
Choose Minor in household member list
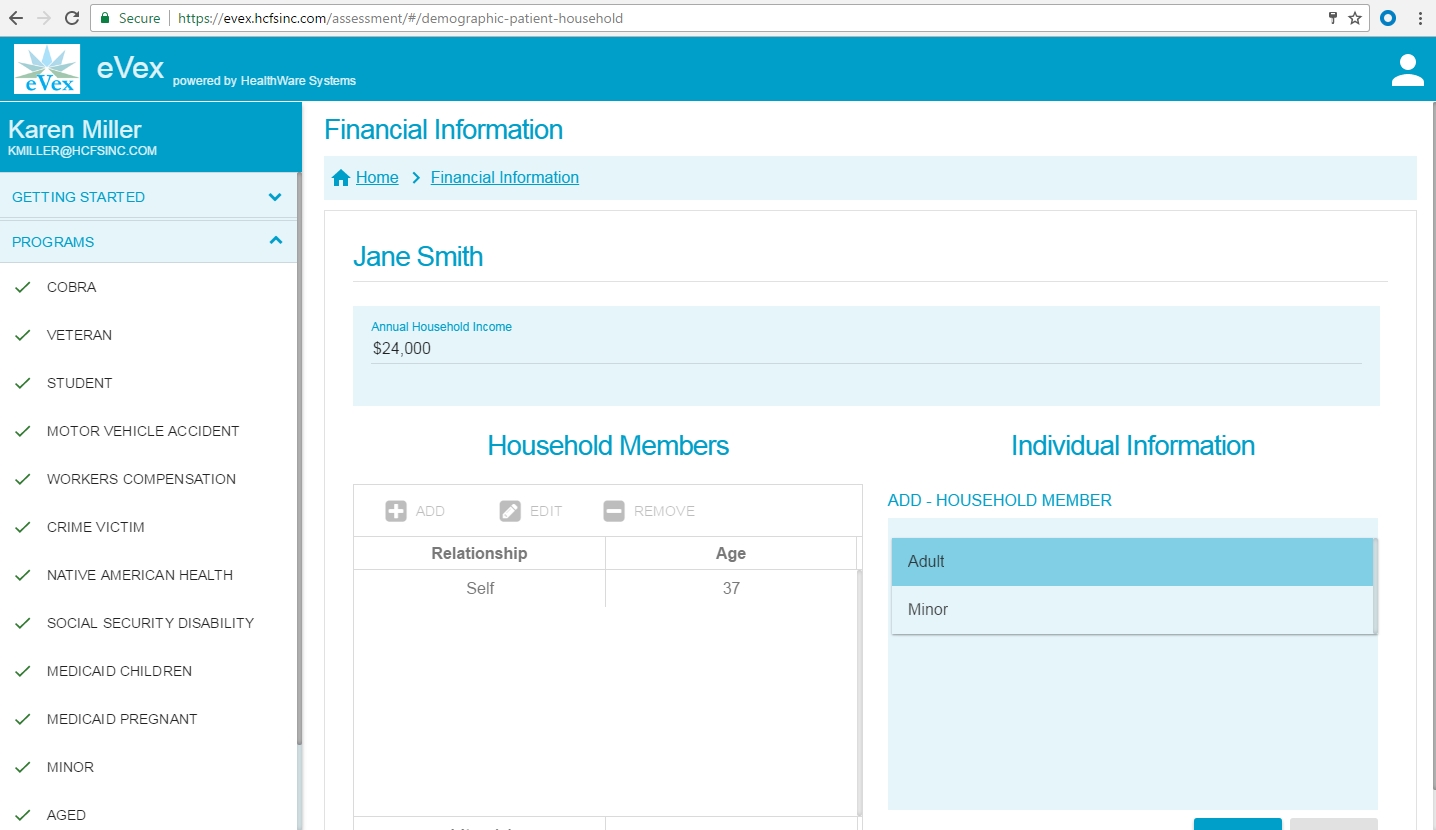pyautogui.click(x=1132, y=610)
